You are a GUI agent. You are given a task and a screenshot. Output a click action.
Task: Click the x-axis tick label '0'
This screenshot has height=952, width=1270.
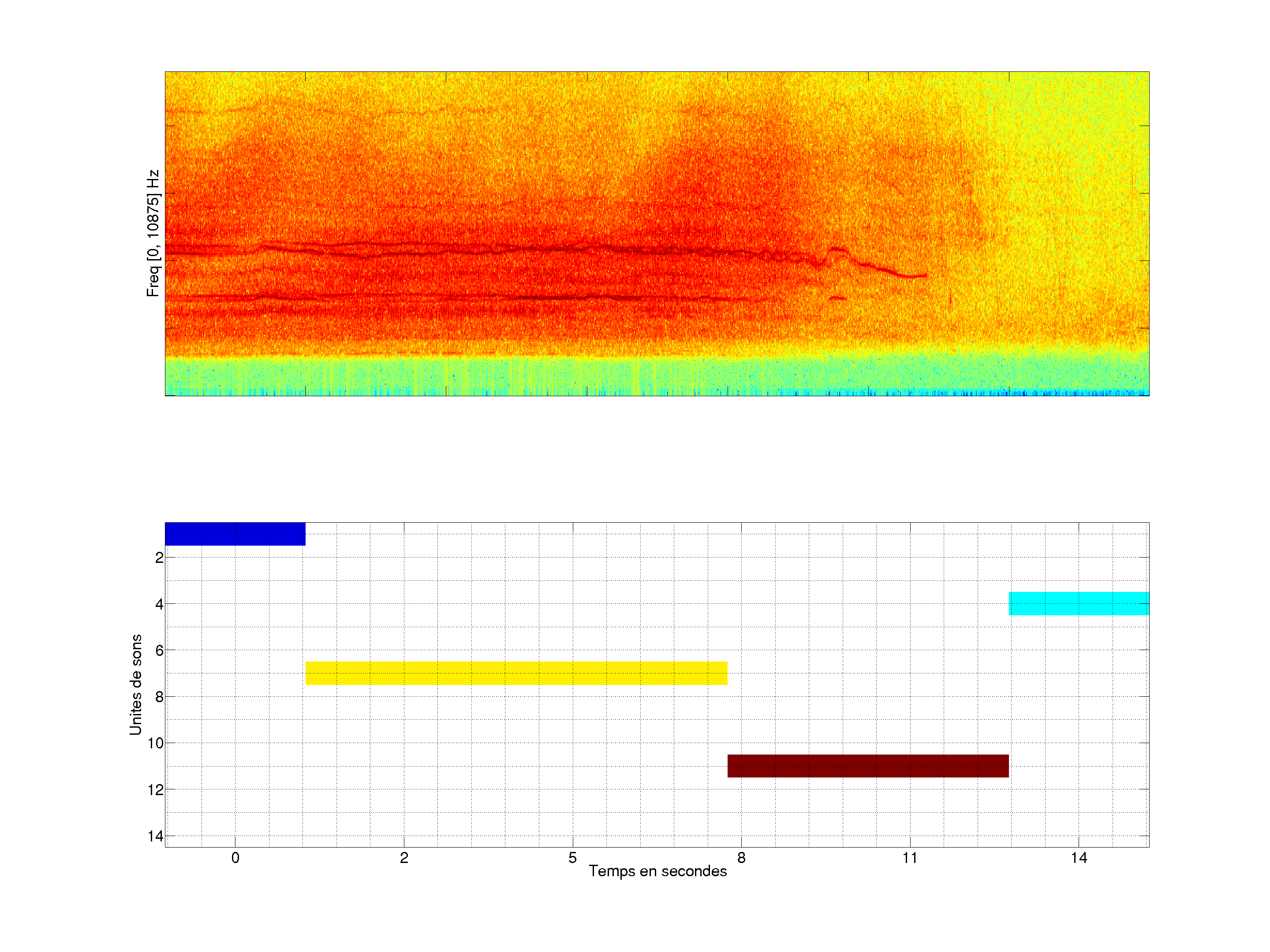(235, 858)
